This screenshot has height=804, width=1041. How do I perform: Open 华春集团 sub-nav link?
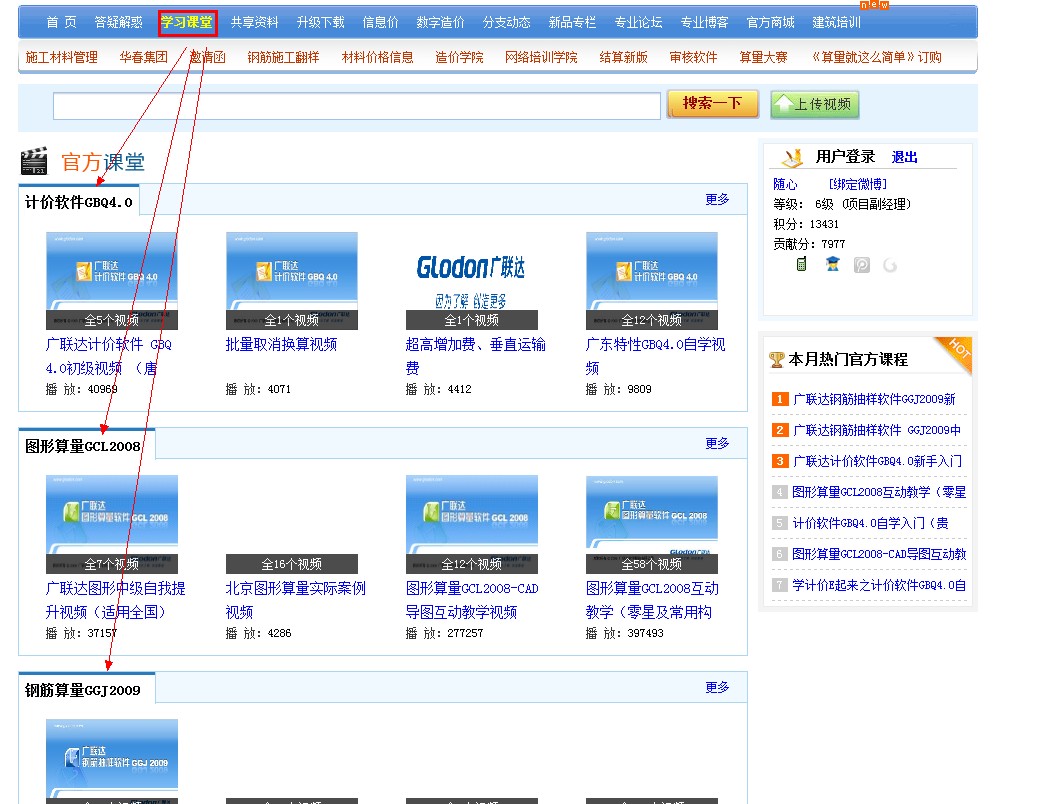point(143,58)
